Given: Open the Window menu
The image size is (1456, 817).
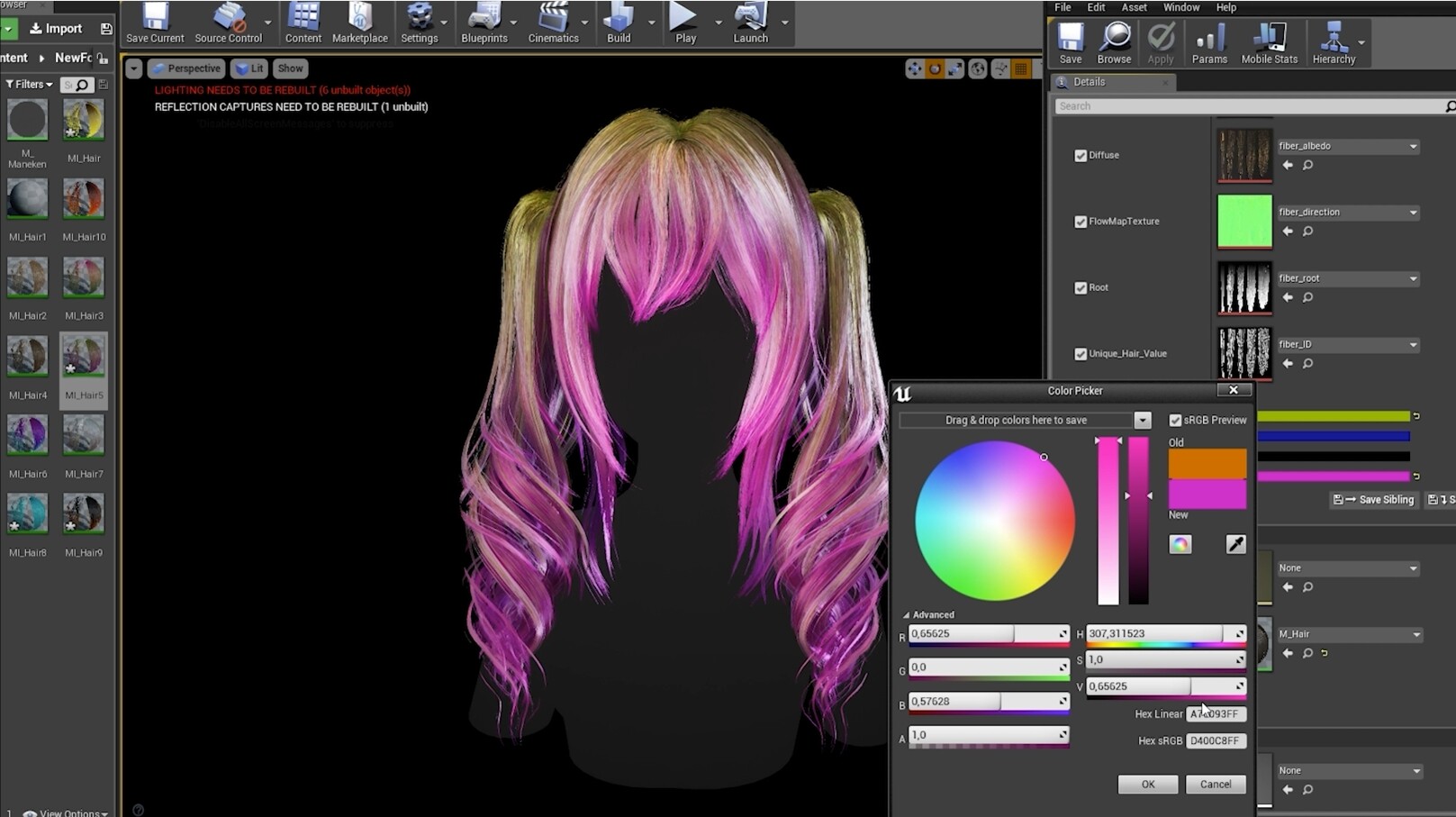Looking at the screenshot, I should 1180,7.
